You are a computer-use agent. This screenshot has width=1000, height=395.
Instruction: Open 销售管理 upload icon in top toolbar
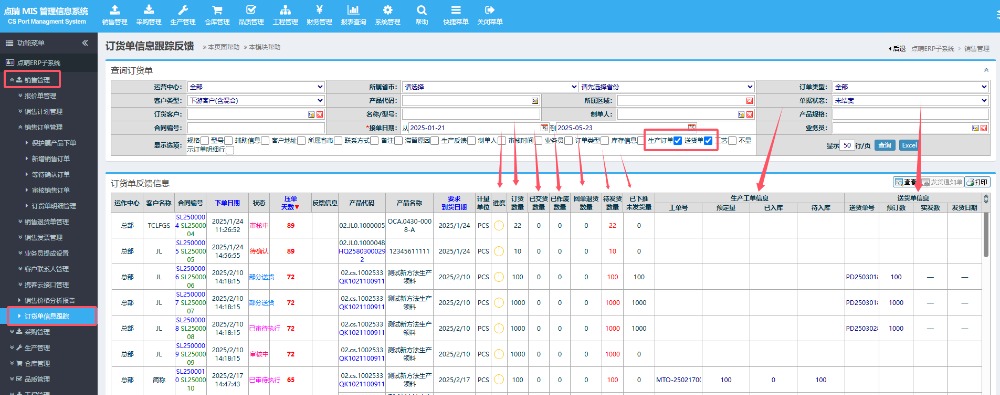pyautogui.click(x=114, y=10)
